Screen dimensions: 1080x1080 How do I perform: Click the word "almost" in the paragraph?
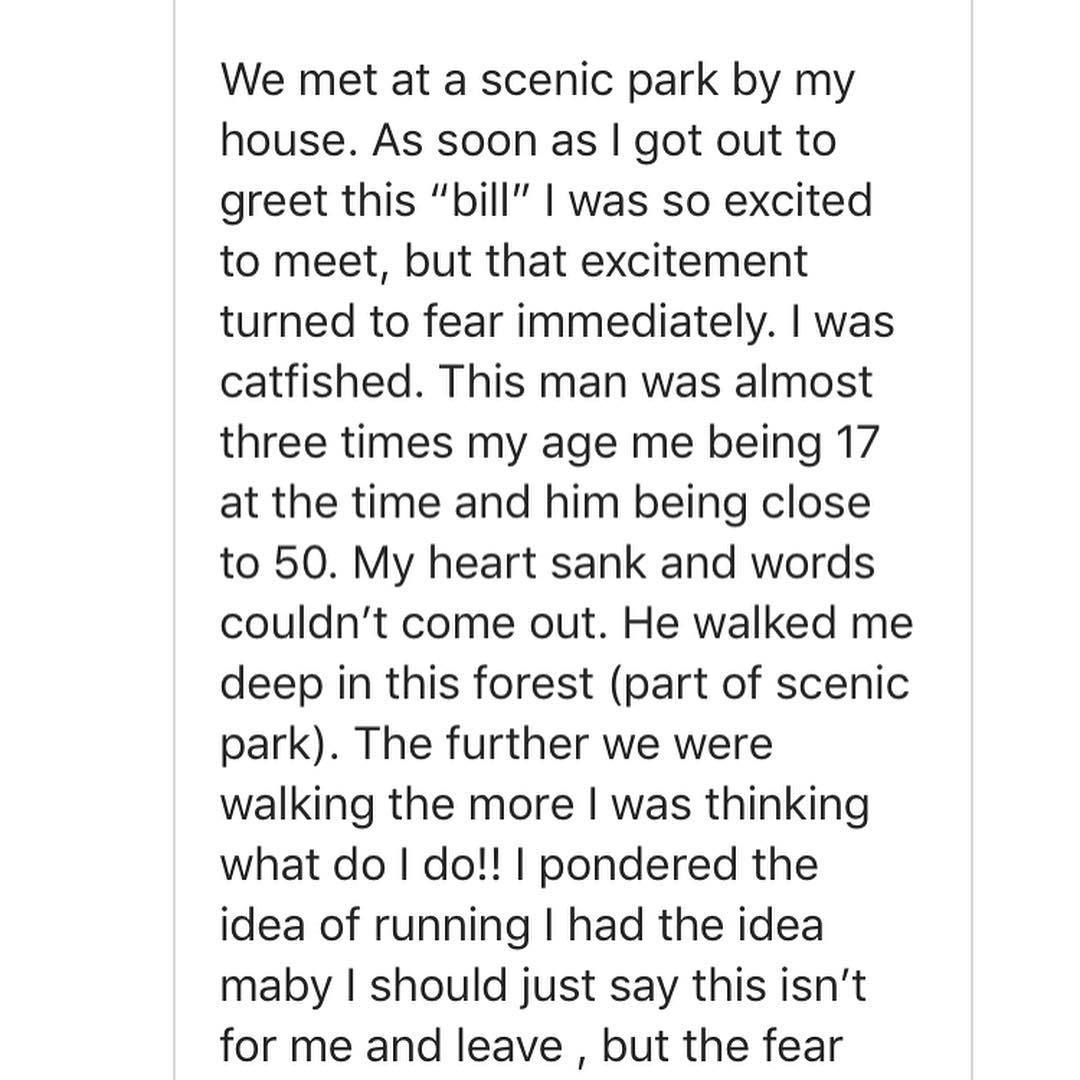click(x=803, y=382)
